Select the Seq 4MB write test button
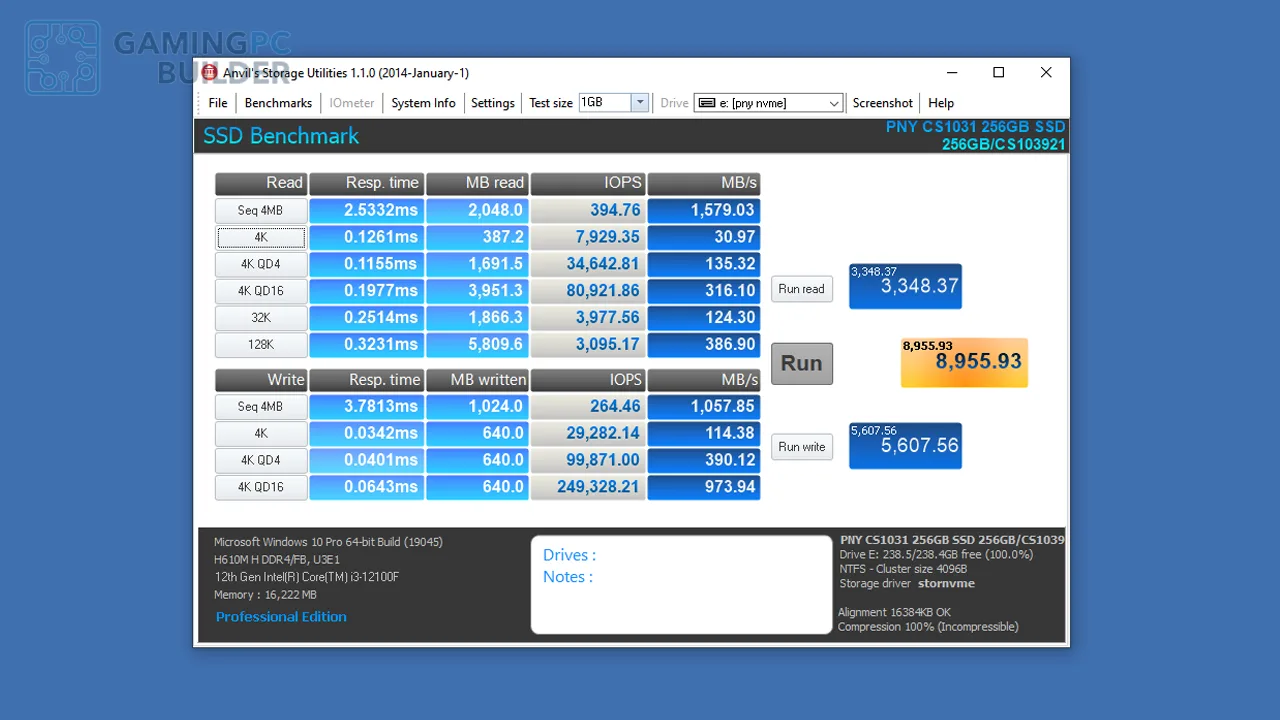Viewport: 1280px width, 720px height. (261, 407)
